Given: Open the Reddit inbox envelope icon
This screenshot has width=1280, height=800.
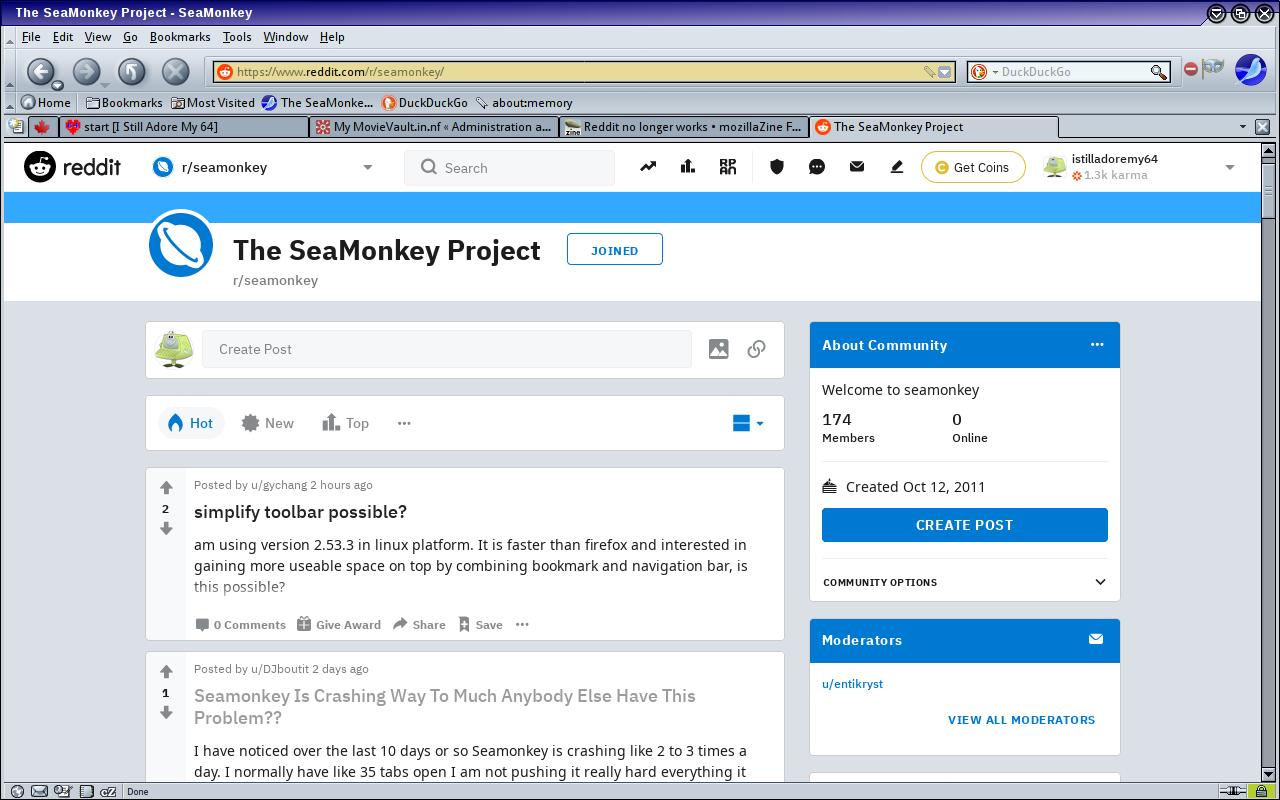Looking at the screenshot, I should tap(857, 167).
